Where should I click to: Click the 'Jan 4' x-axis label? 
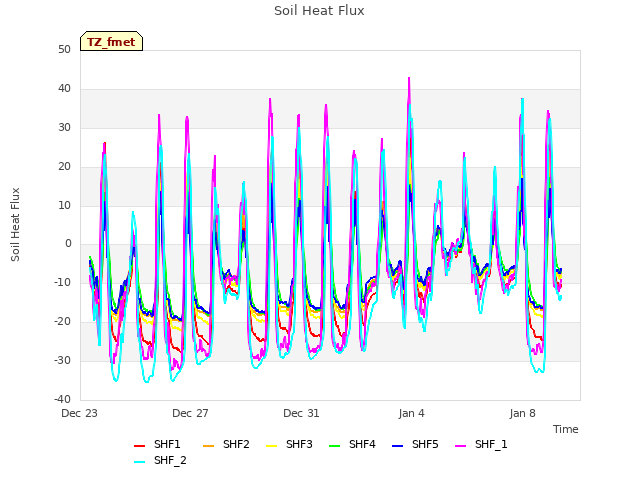[x=411, y=413]
